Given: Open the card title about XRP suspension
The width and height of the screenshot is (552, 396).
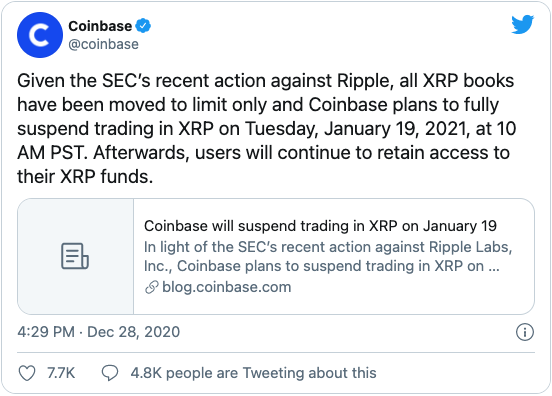Looking at the screenshot, I should pos(320,226).
